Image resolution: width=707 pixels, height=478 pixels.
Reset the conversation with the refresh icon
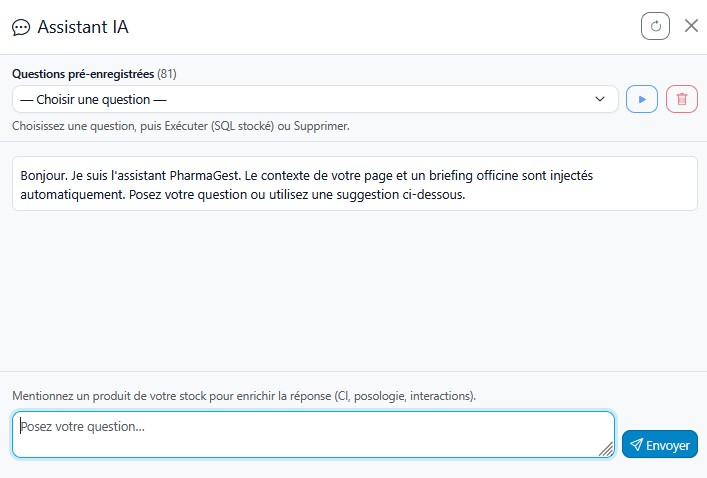[x=655, y=27]
